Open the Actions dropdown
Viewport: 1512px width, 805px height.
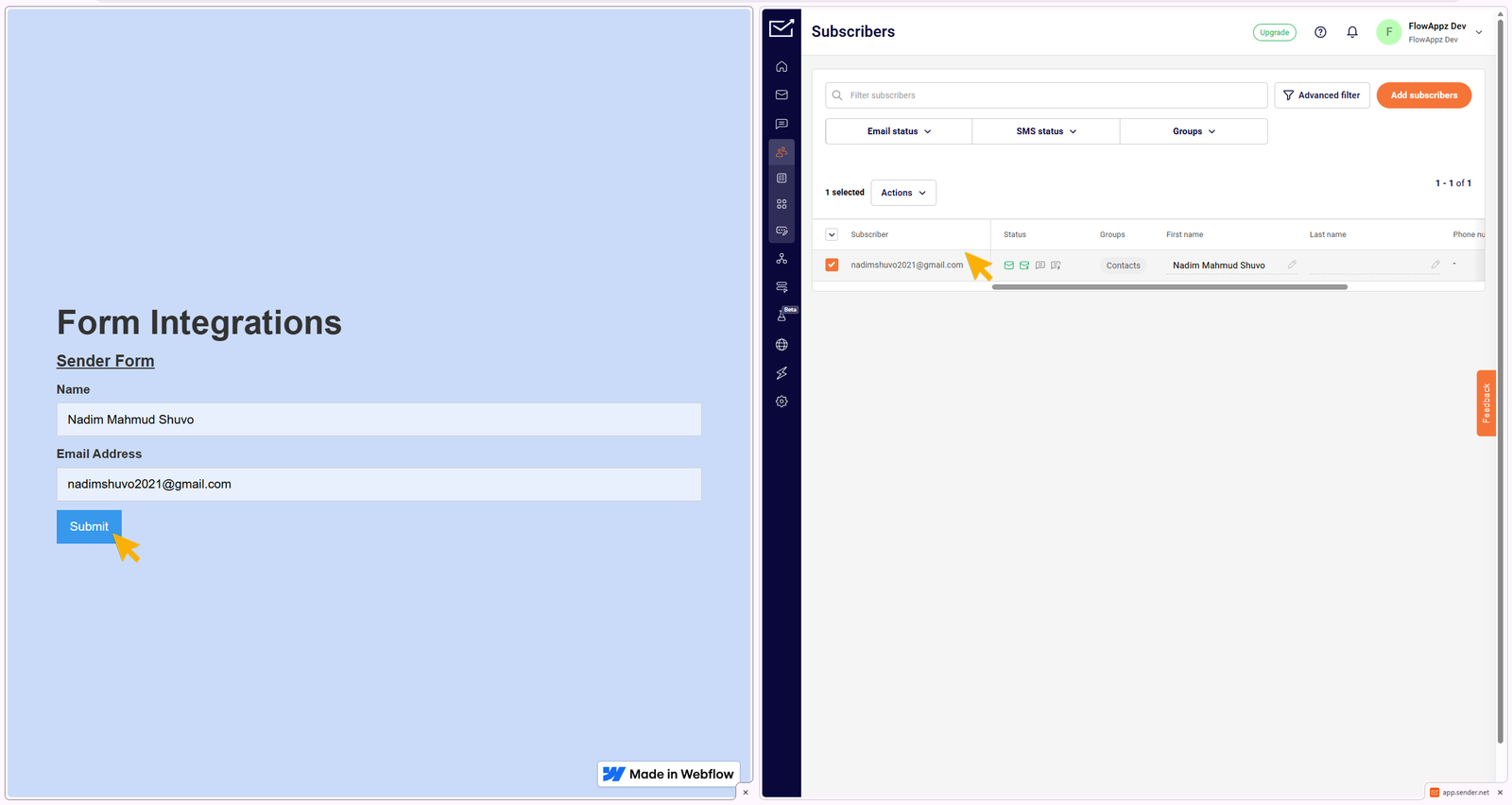(903, 193)
